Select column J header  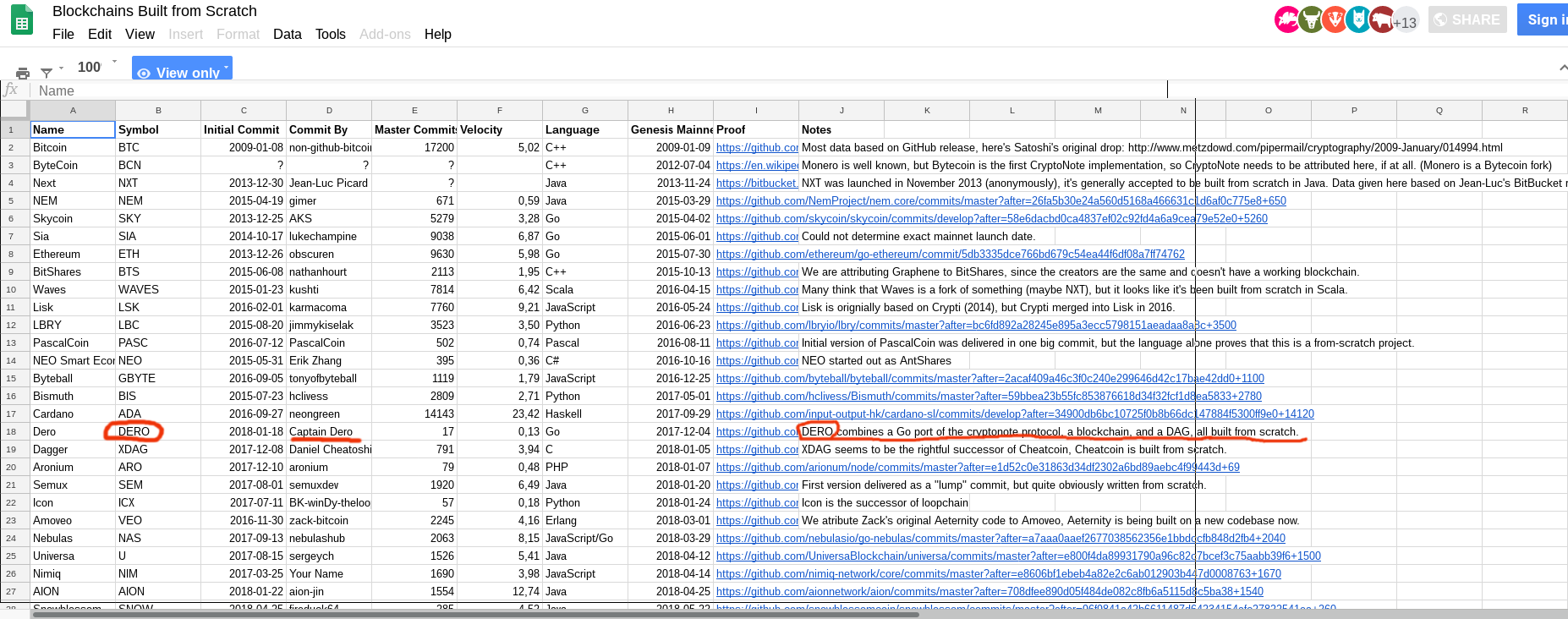(x=842, y=111)
